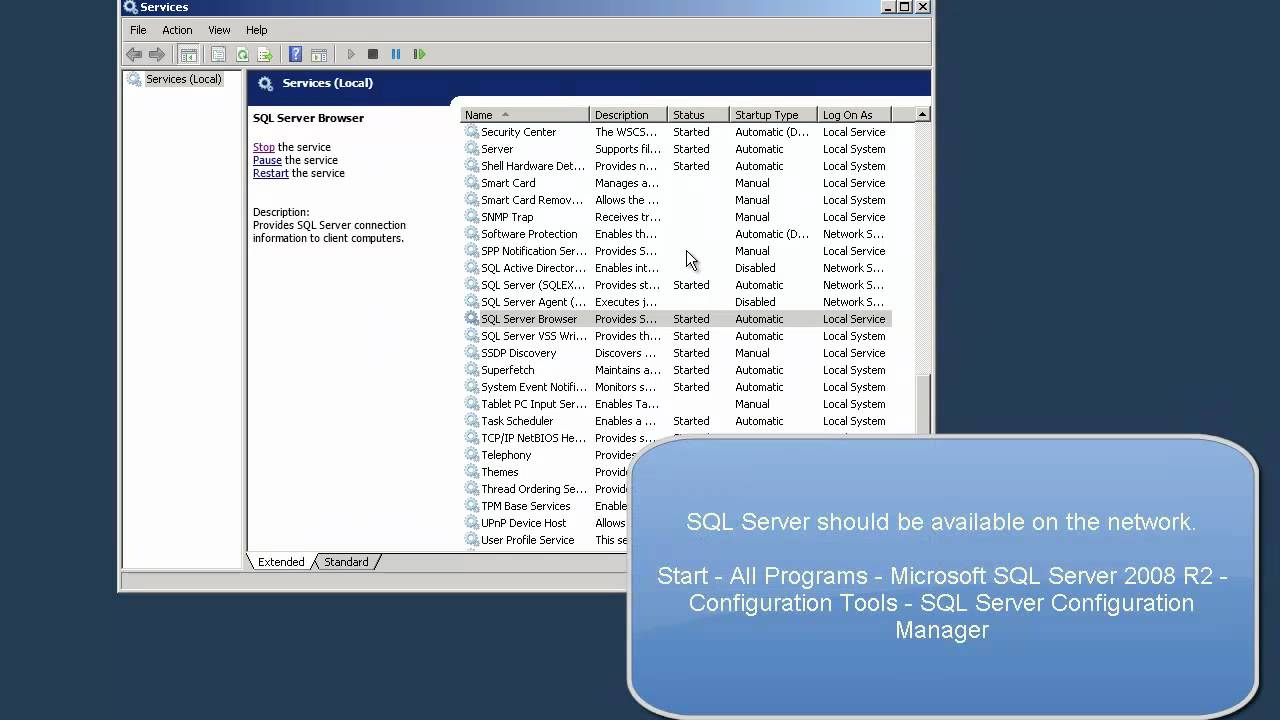This screenshot has width=1280, height=720.
Task: Select the Smart Card Removal service name
Action: 531,200
